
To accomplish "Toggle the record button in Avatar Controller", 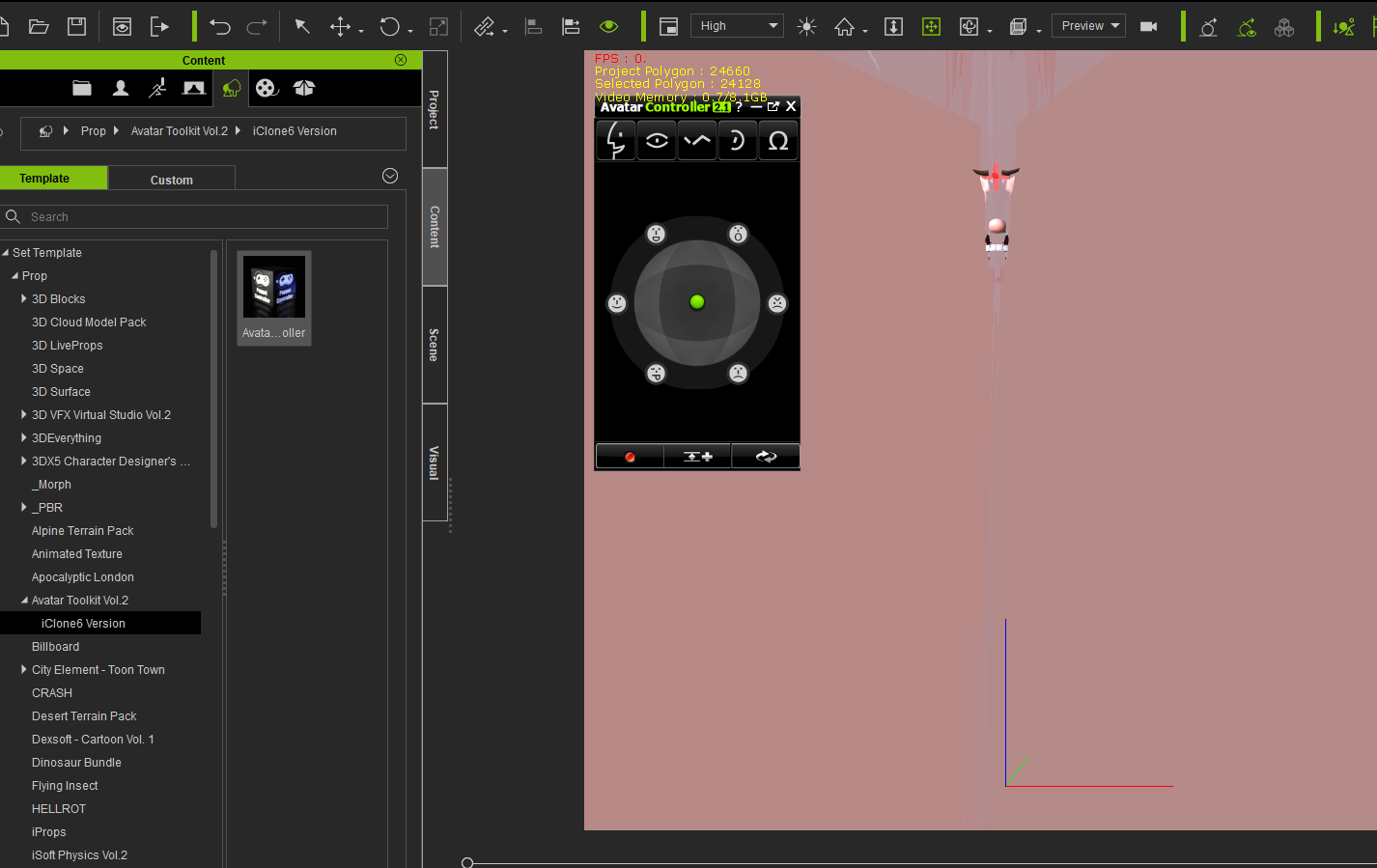I will tap(630, 457).
